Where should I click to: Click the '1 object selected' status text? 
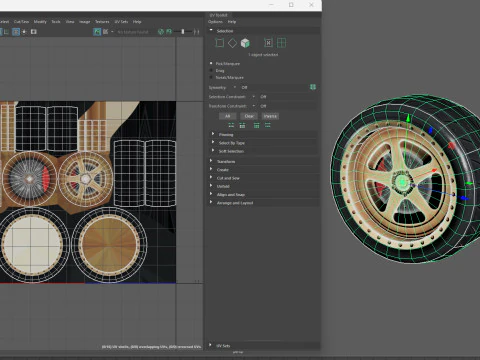[x=263, y=55]
